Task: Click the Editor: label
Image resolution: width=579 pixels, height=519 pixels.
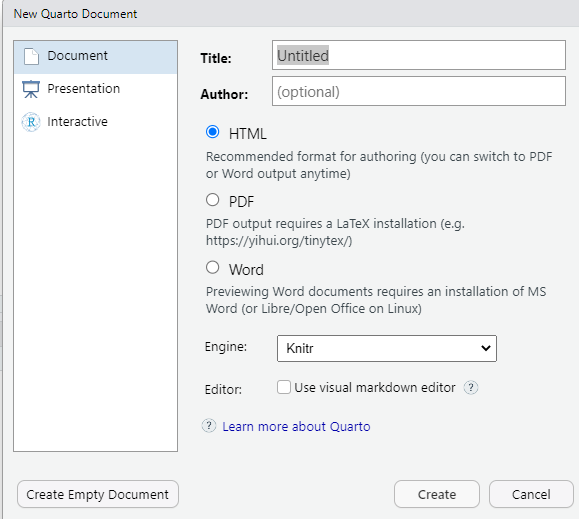Action: click(223, 389)
